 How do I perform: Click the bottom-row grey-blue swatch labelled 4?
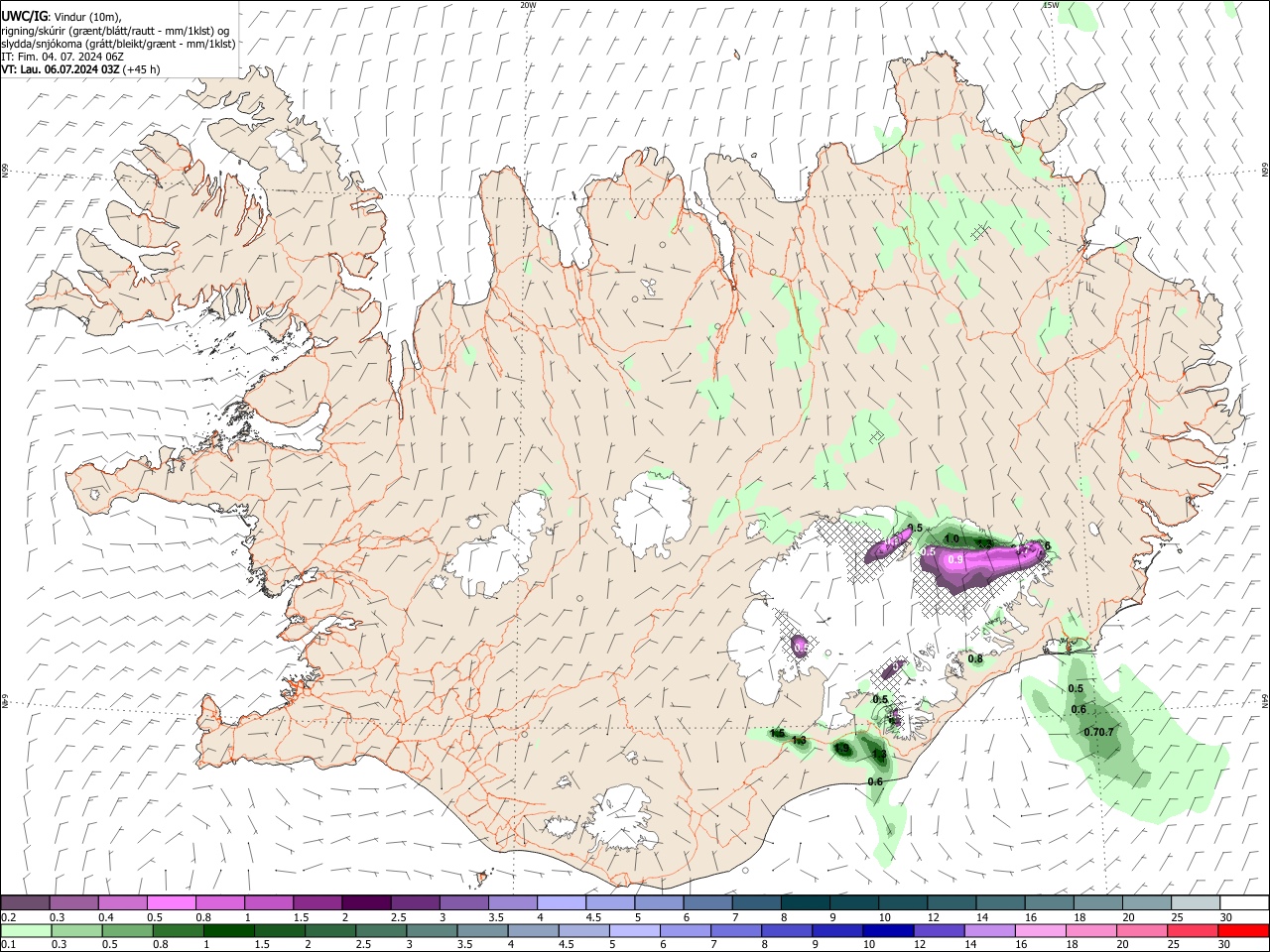point(532,930)
